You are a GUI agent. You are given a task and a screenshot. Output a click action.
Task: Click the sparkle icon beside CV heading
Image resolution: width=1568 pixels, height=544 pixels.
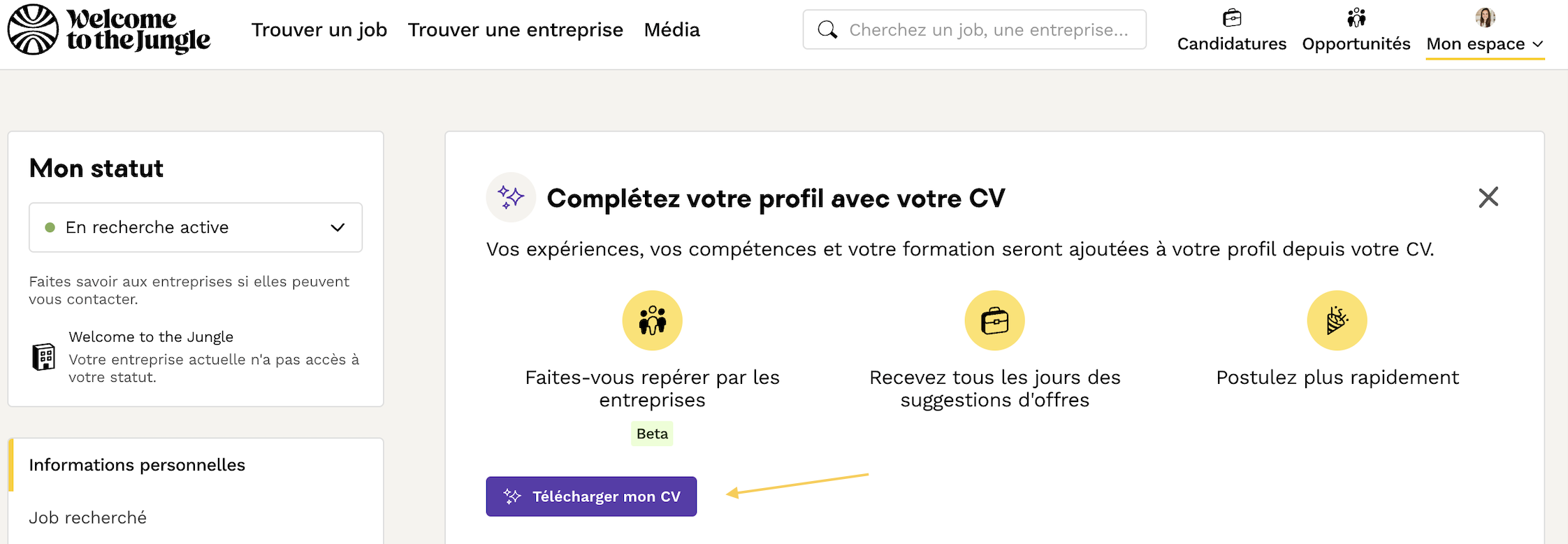(511, 197)
